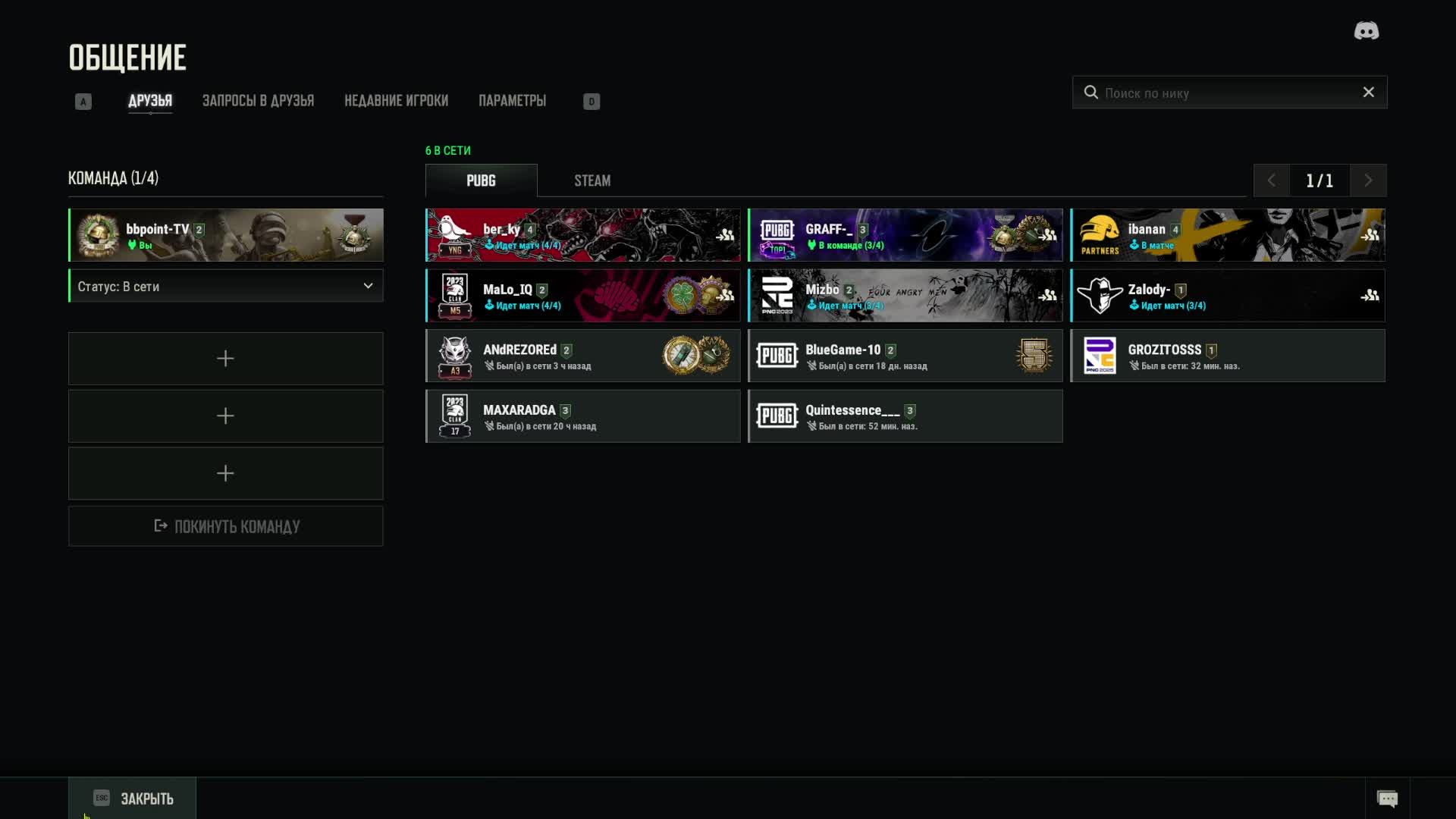Image resolution: width=1456 pixels, height=819 pixels.
Task: Expand the Статус: В сети dropdown
Action: pyautogui.click(x=226, y=286)
